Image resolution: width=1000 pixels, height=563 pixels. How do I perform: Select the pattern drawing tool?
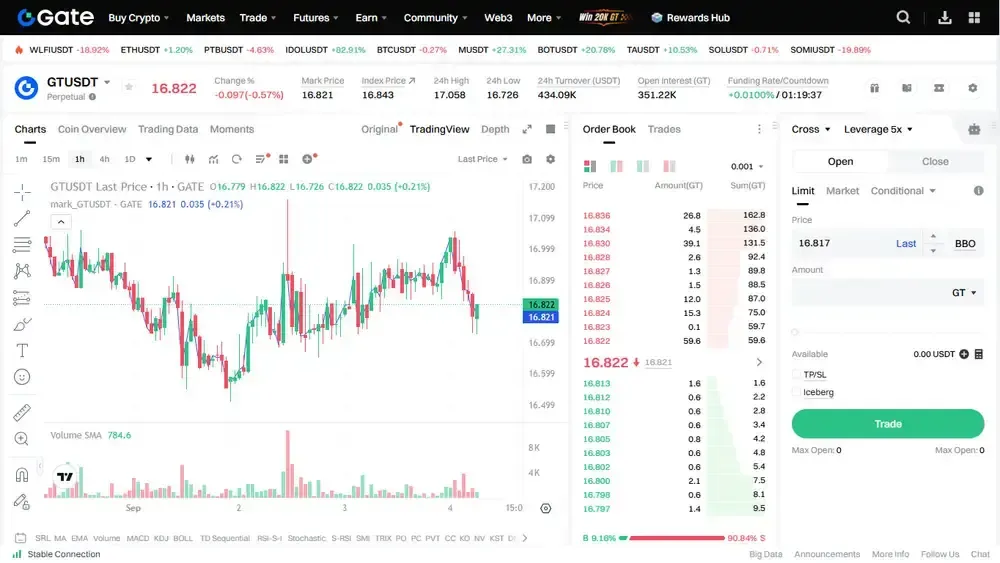coord(22,271)
